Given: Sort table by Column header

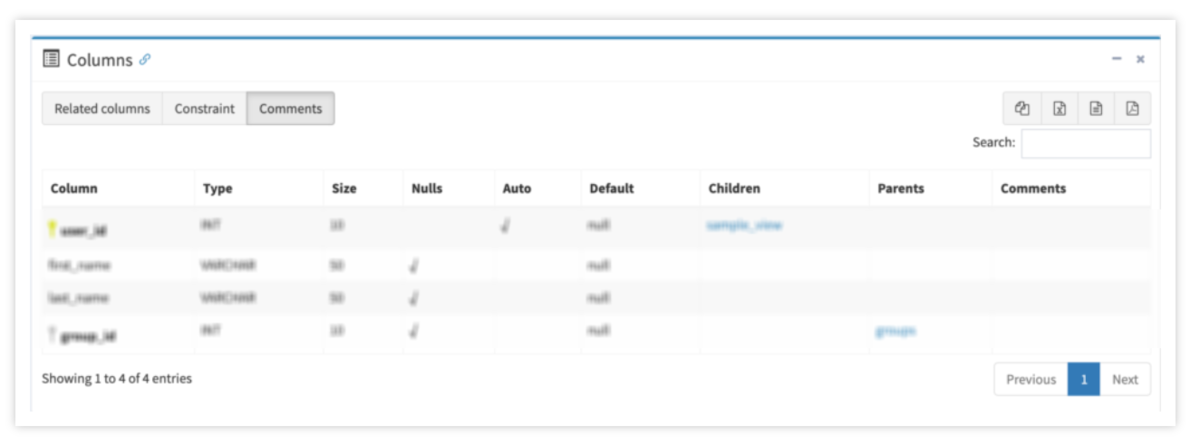Looking at the screenshot, I should point(74,188).
